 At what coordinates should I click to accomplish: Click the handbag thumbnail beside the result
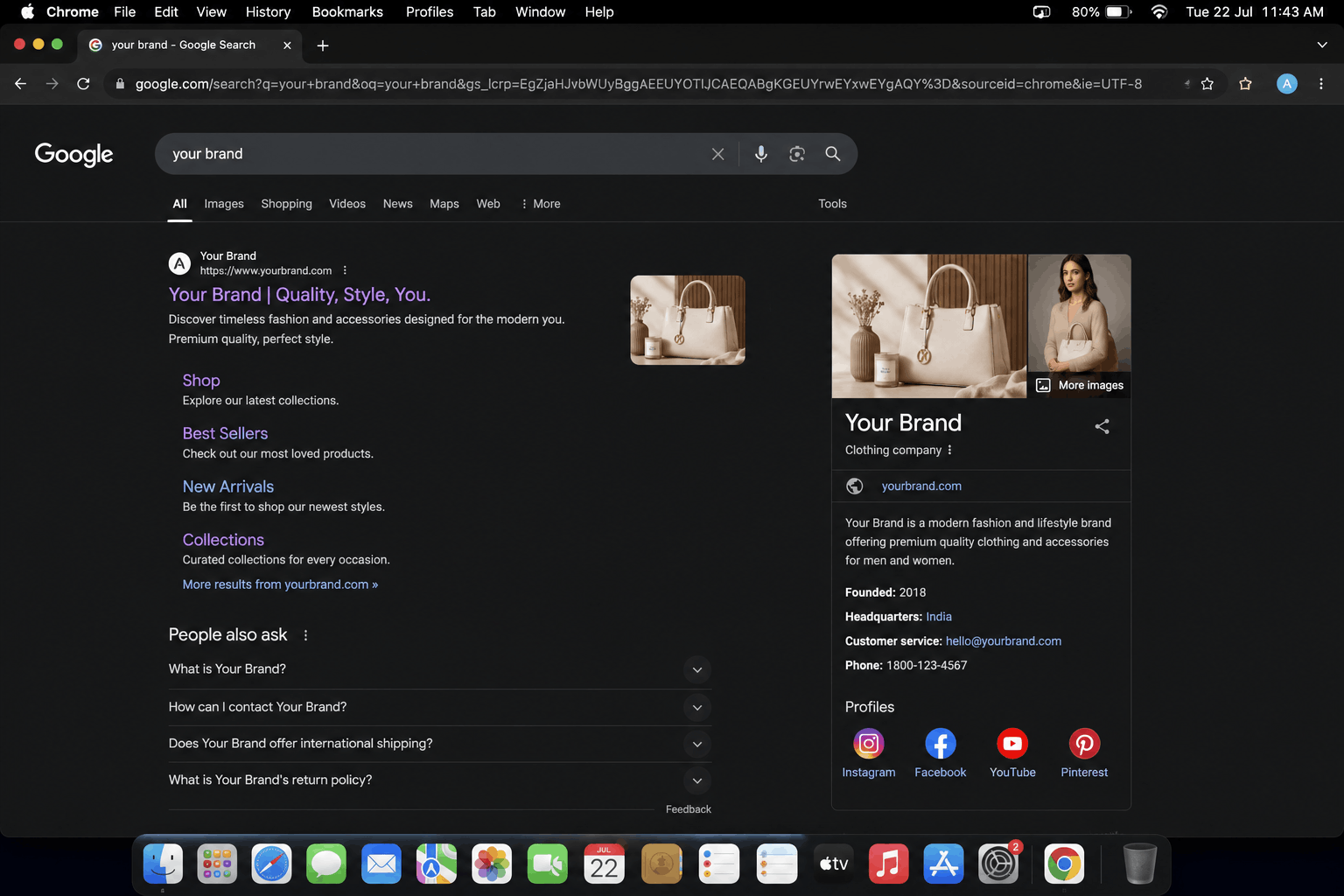coord(688,320)
